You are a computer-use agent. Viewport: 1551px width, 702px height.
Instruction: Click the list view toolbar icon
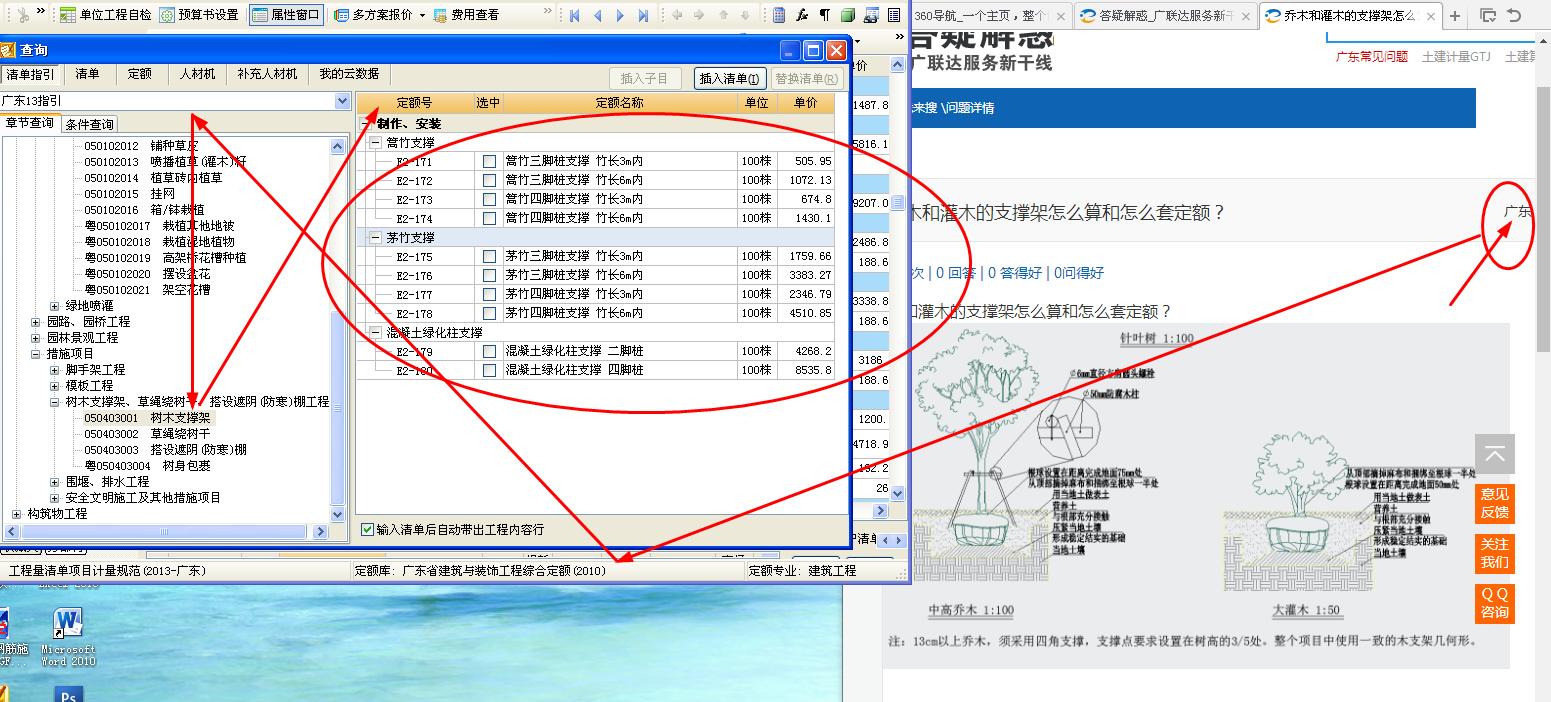(x=894, y=15)
